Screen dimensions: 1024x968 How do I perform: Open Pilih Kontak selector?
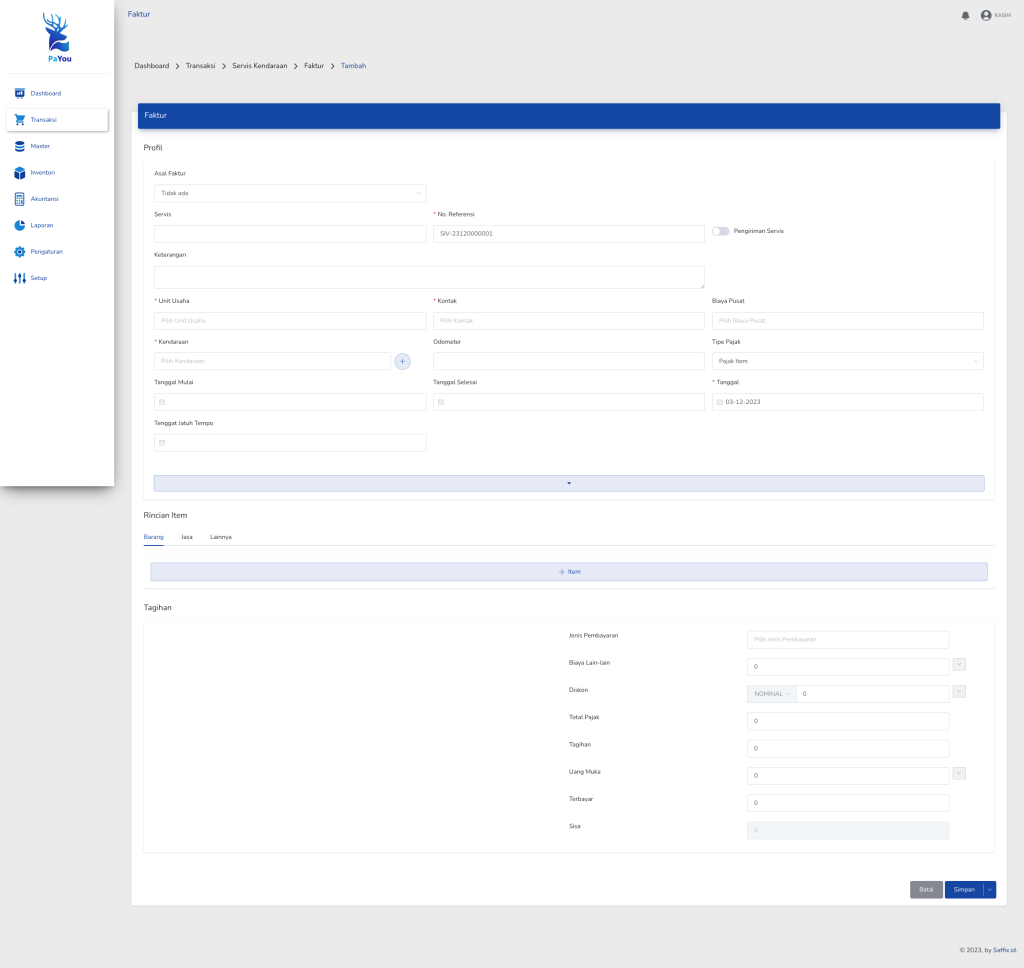pos(569,321)
